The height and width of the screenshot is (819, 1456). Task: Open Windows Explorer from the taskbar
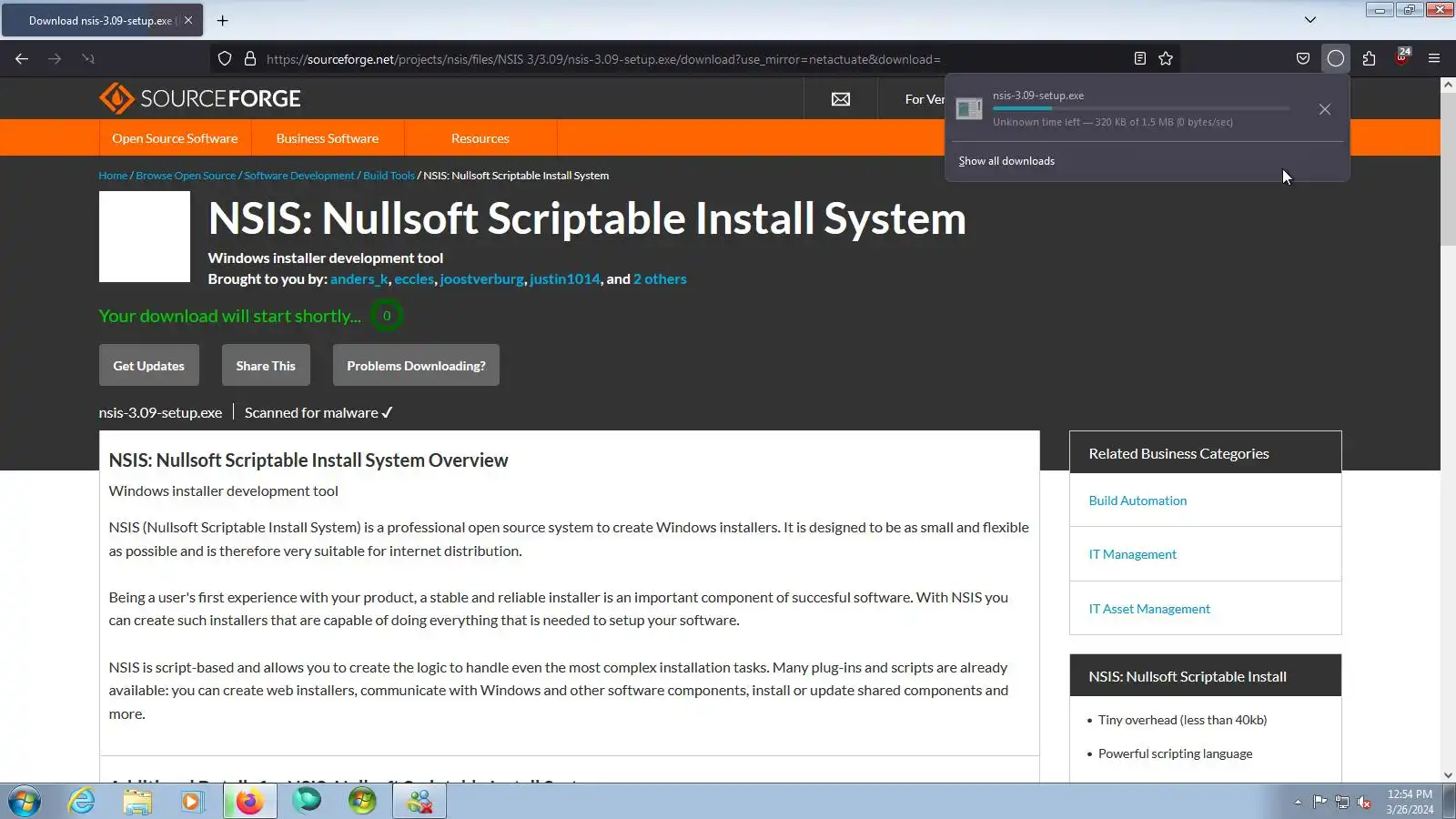click(x=137, y=802)
